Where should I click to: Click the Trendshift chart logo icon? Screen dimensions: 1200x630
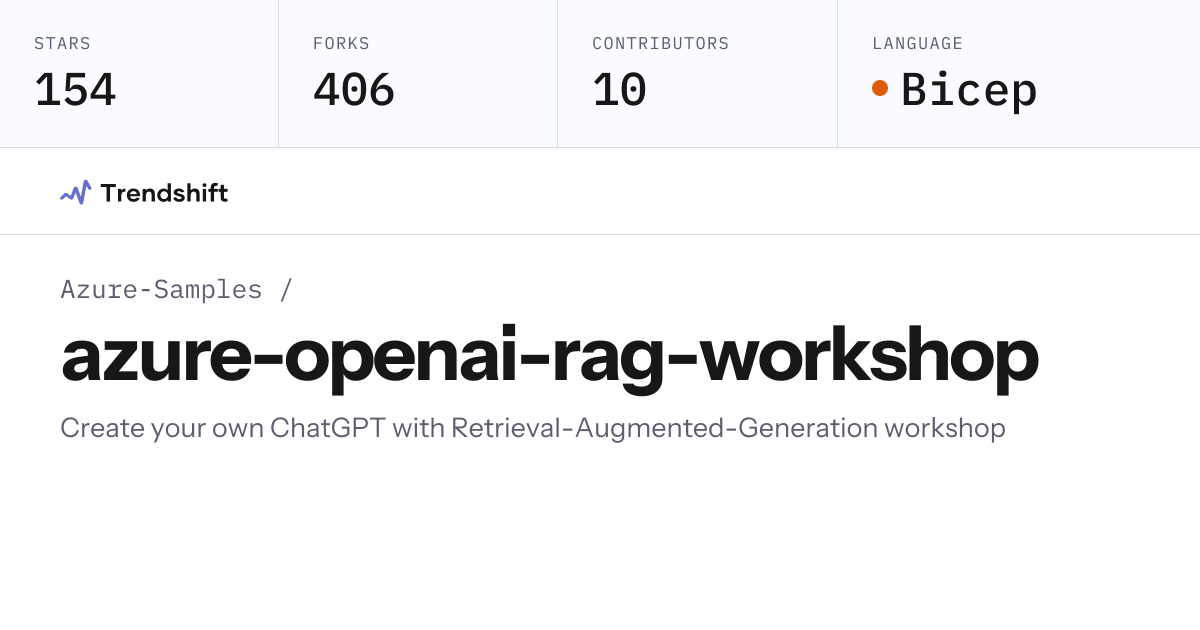[75, 192]
